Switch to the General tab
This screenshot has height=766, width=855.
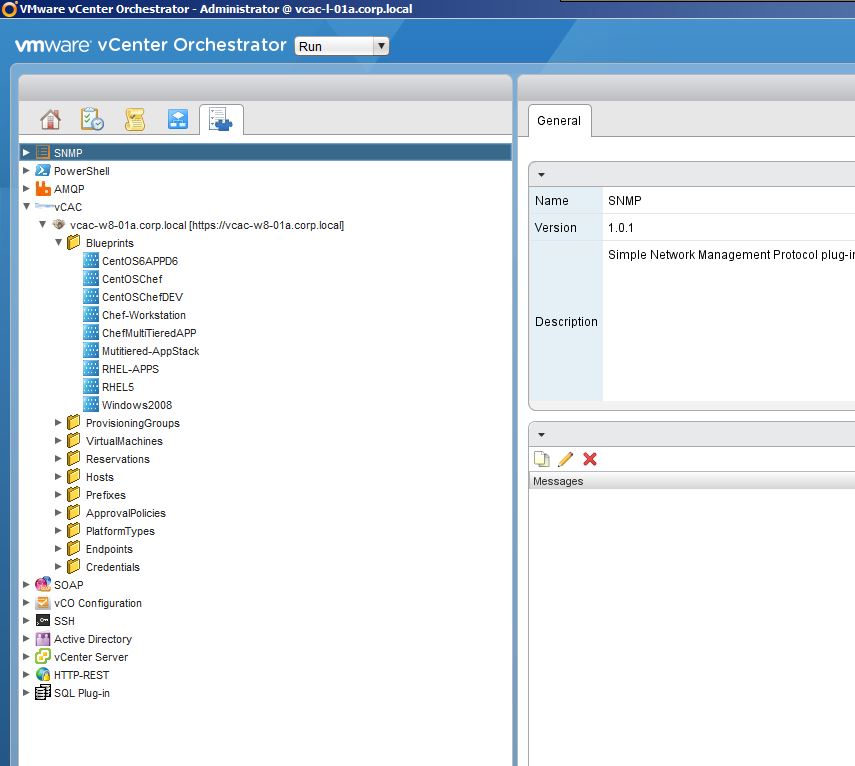tap(559, 120)
